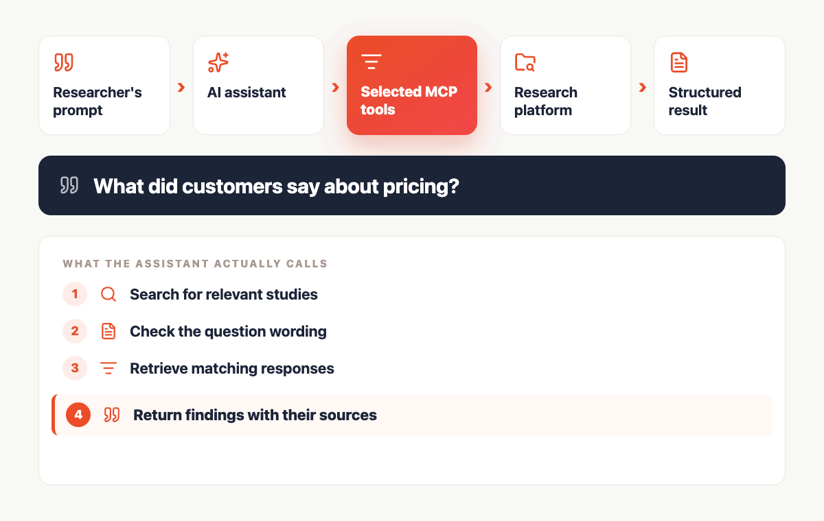Click the chevron before the Structured result card
The image size is (824, 521).
click(x=642, y=87)
